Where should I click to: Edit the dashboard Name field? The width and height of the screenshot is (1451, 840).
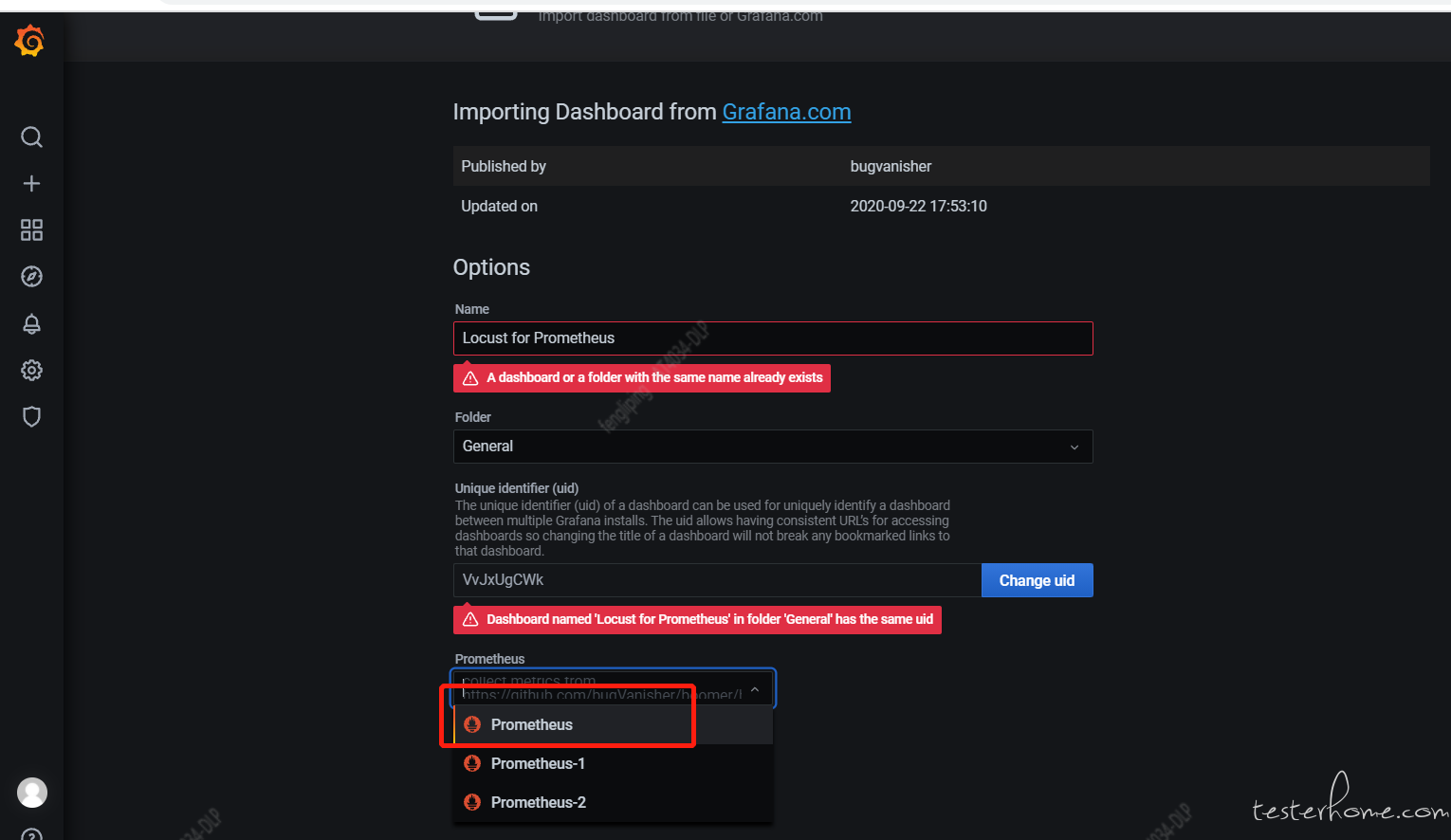point(773,338)
